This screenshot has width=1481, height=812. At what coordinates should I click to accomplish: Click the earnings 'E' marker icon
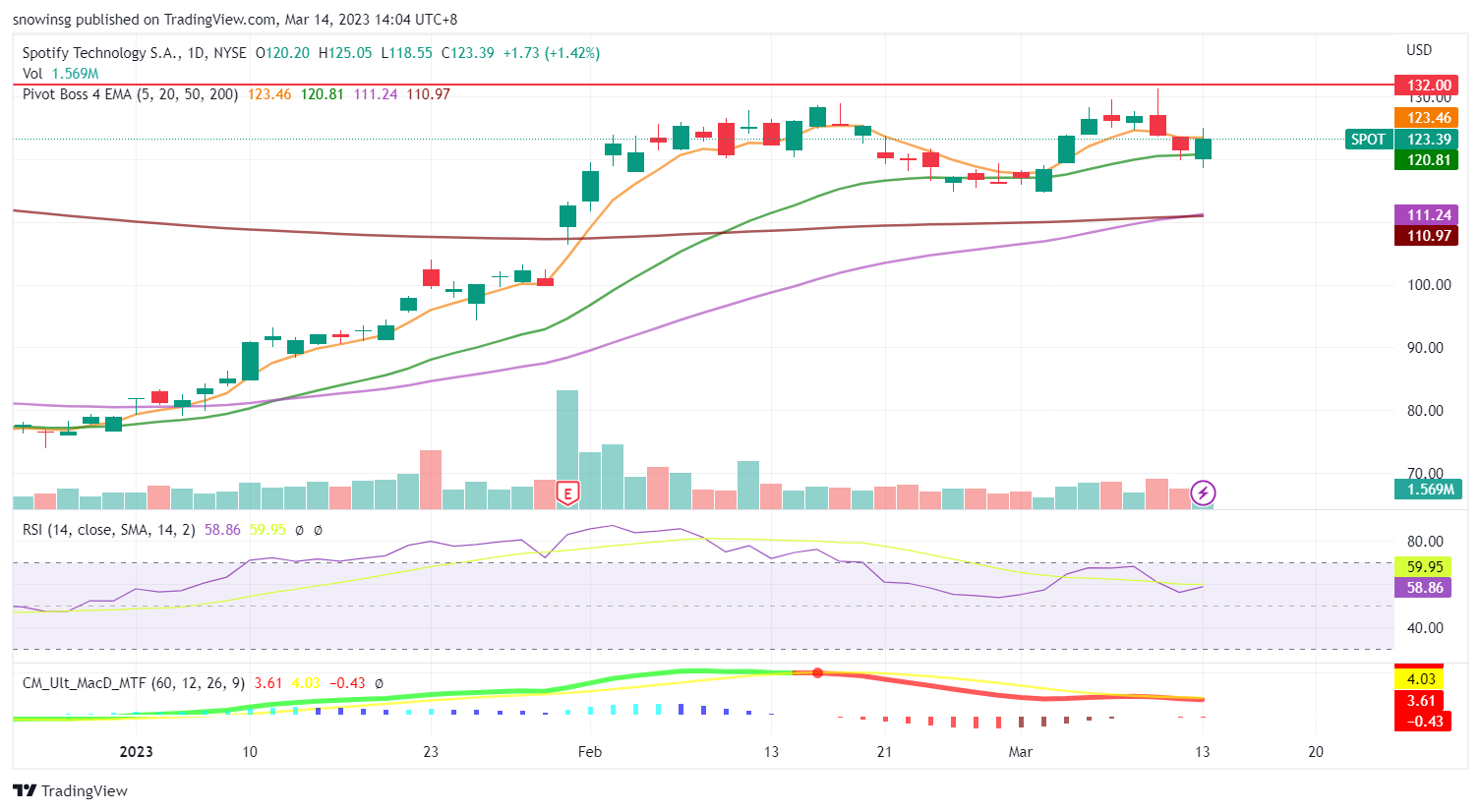coord(567,493)
